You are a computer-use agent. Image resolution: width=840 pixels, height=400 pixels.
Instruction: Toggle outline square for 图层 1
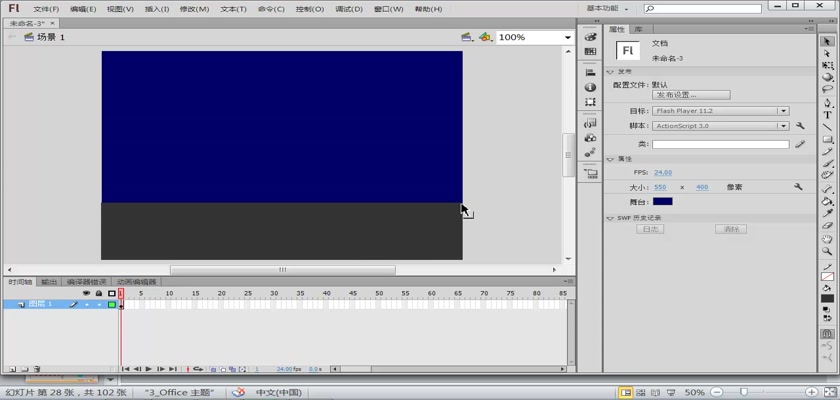[111, 305]
